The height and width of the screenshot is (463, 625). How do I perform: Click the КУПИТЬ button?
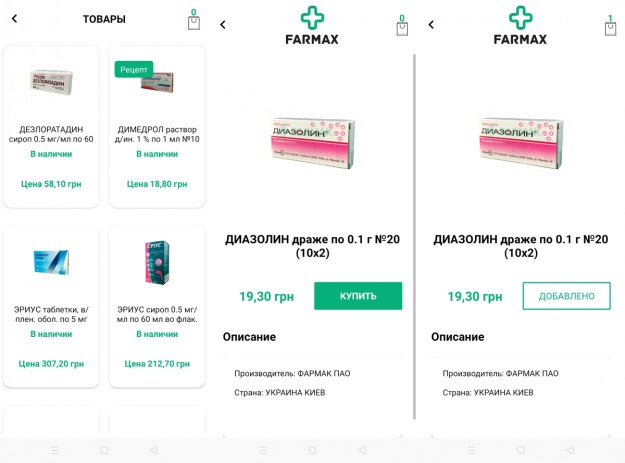[358, 296]
